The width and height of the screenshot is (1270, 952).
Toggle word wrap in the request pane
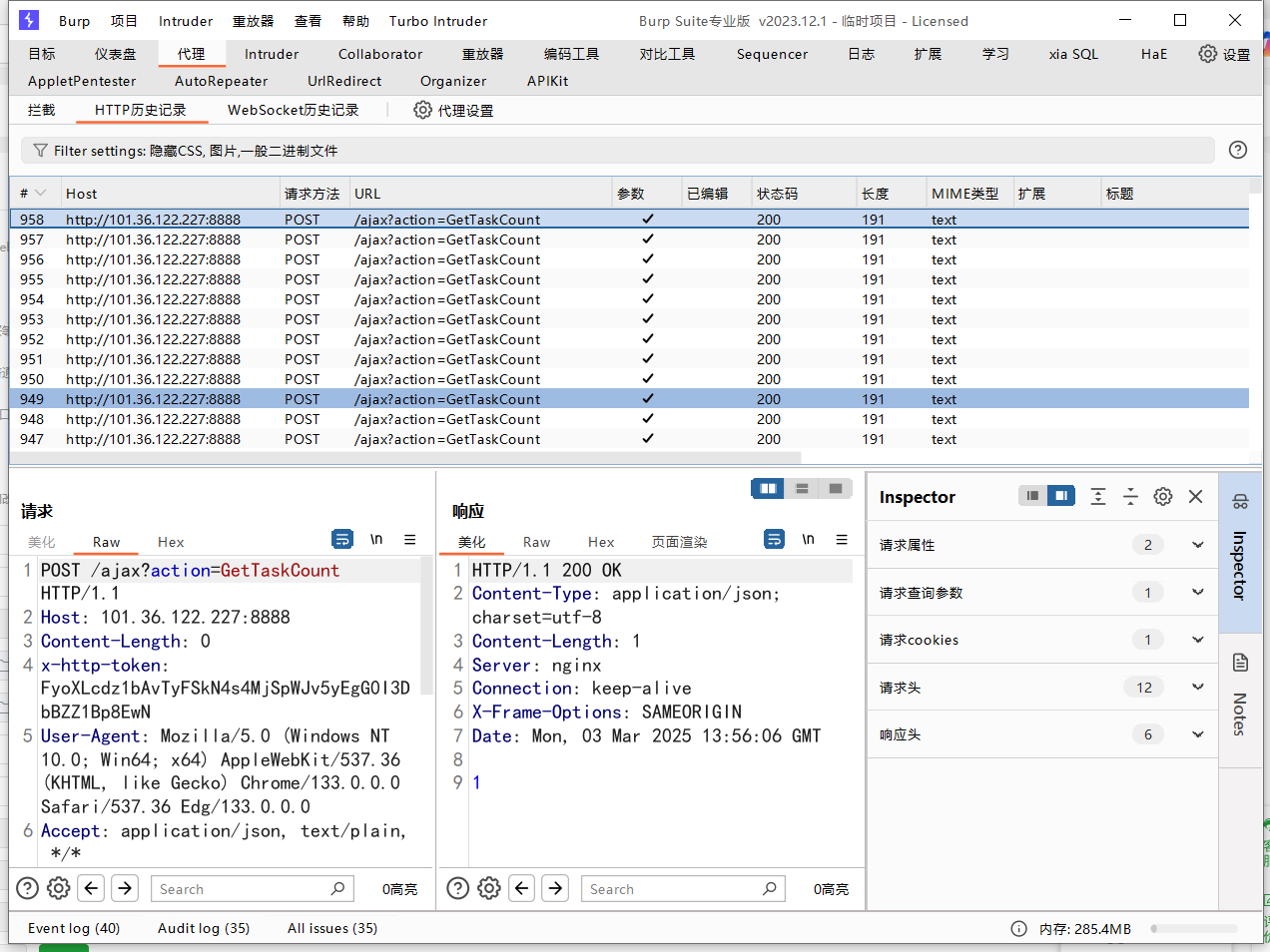tap(342, 539)
